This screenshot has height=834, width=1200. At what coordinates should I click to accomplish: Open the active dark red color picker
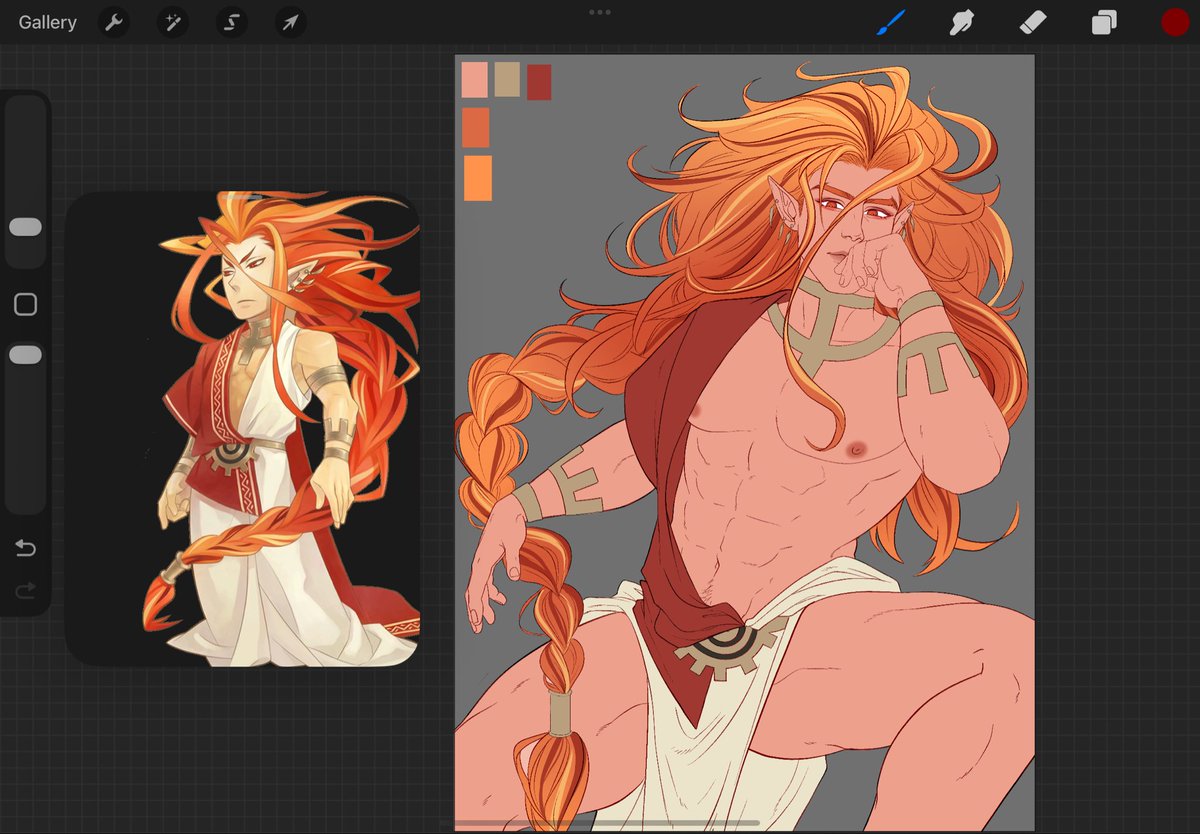click(x=1175, y=22)
